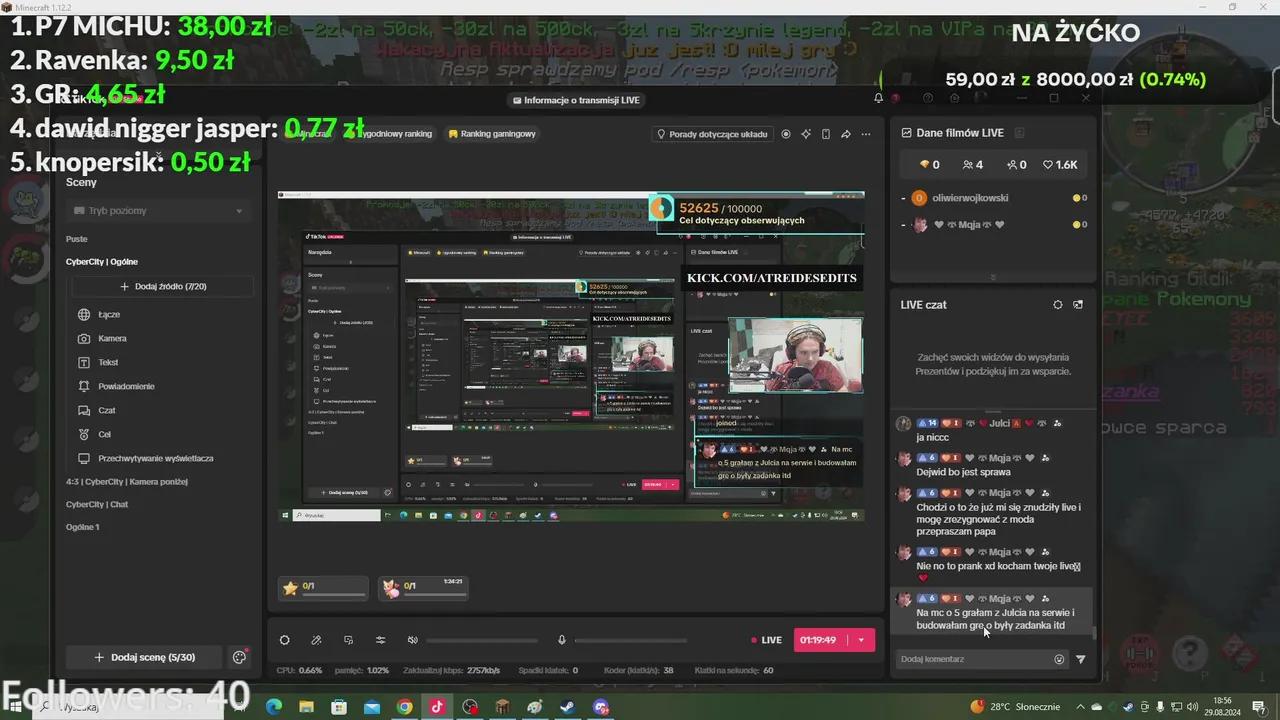Click the Dane filmów LIVE details icon

click(x=1019, y=133)
